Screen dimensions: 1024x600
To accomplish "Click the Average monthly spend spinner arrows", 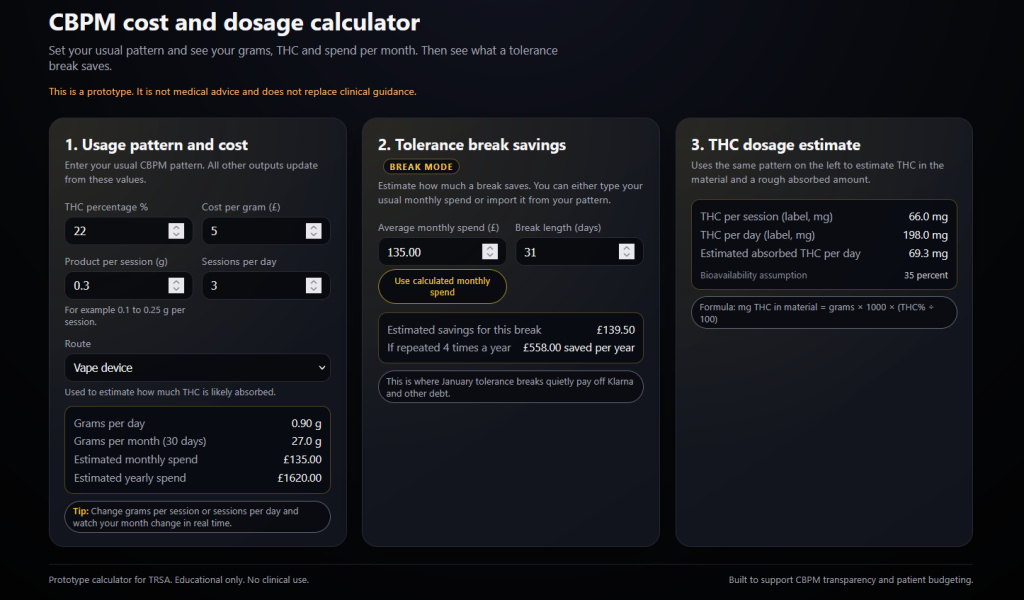I will coord(490,251).
